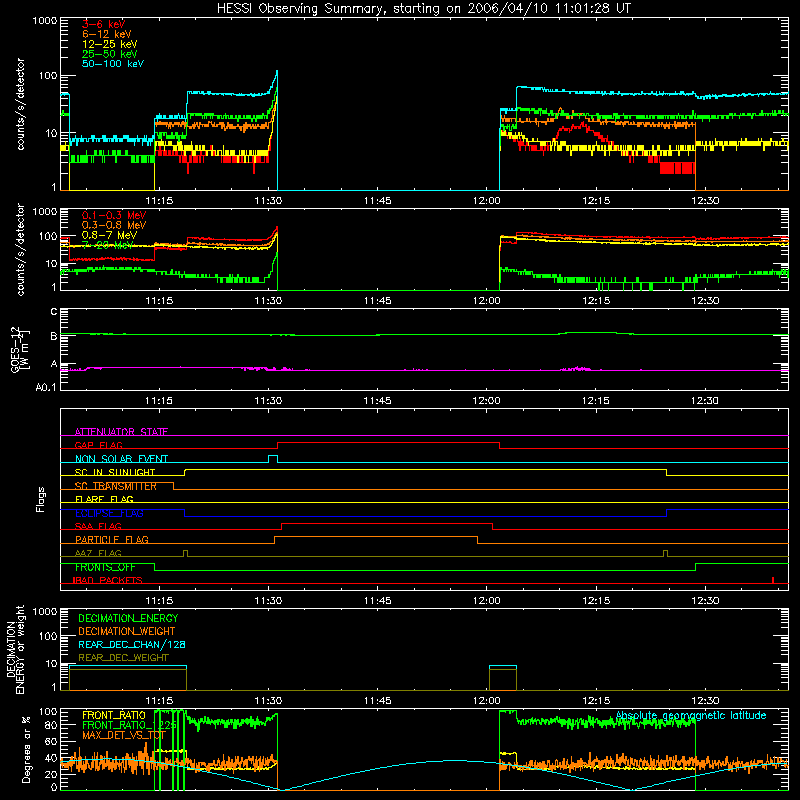Click the HESSI Observing Summary plot title
The image size is (800, 800).
point(424,9)
